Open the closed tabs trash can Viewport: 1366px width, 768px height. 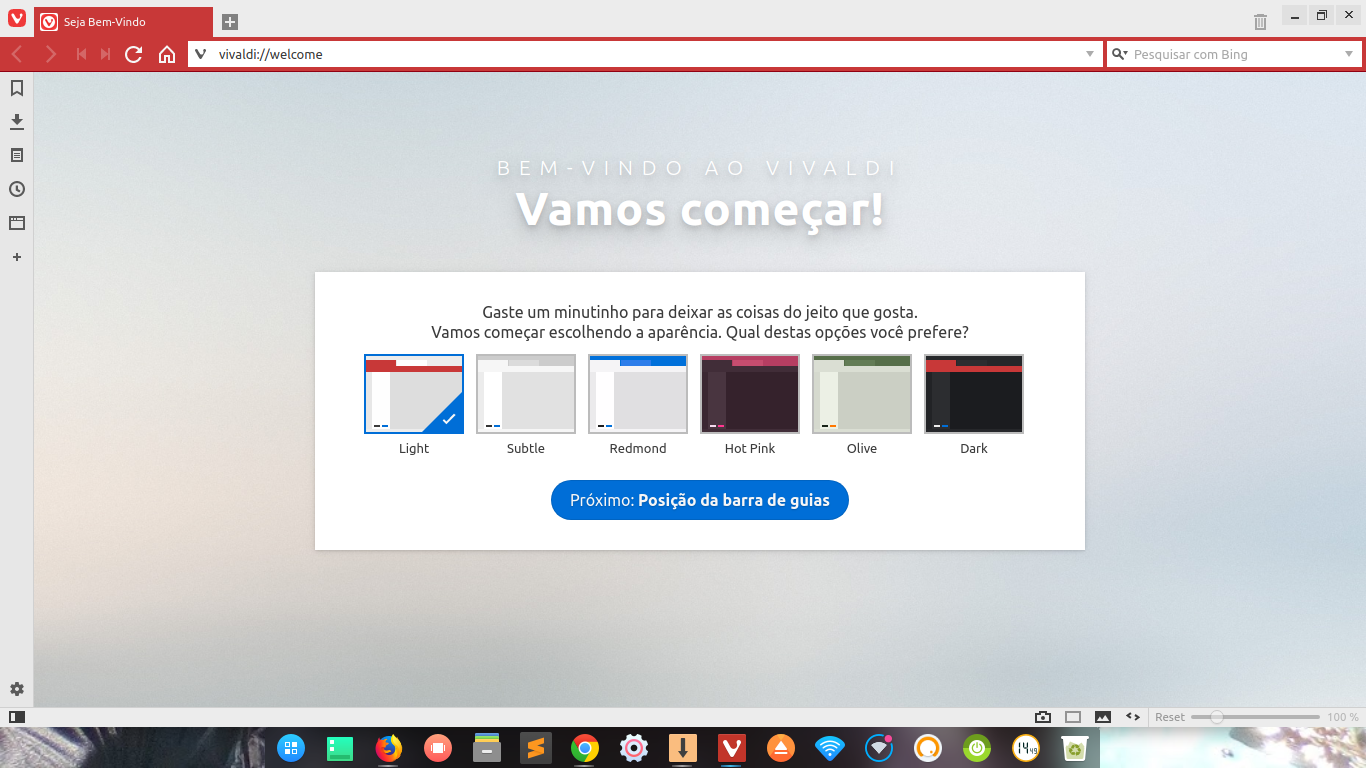1260,21
